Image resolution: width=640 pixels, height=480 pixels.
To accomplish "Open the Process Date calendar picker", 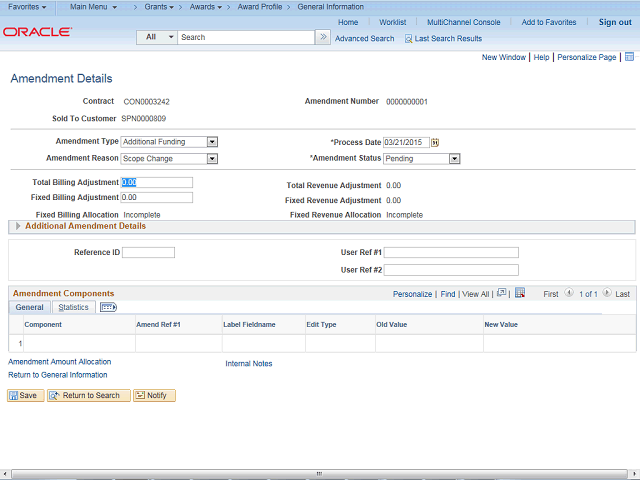I will [x=435, y=142].
